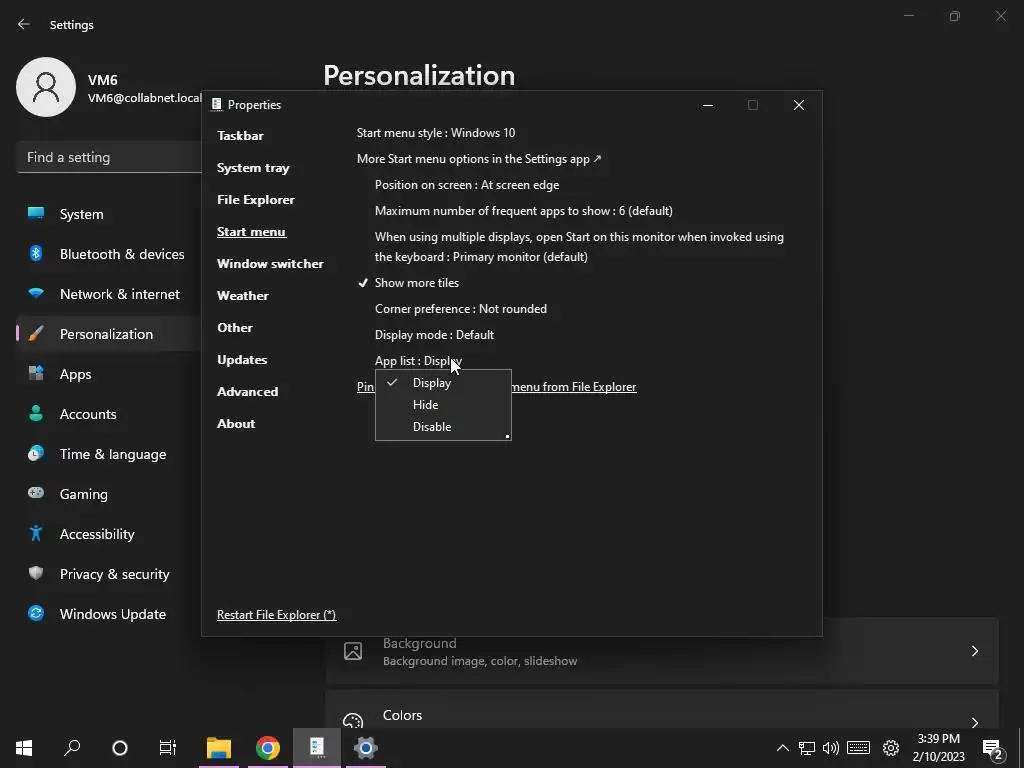Go back with Settings back arrow

[24, 24]
